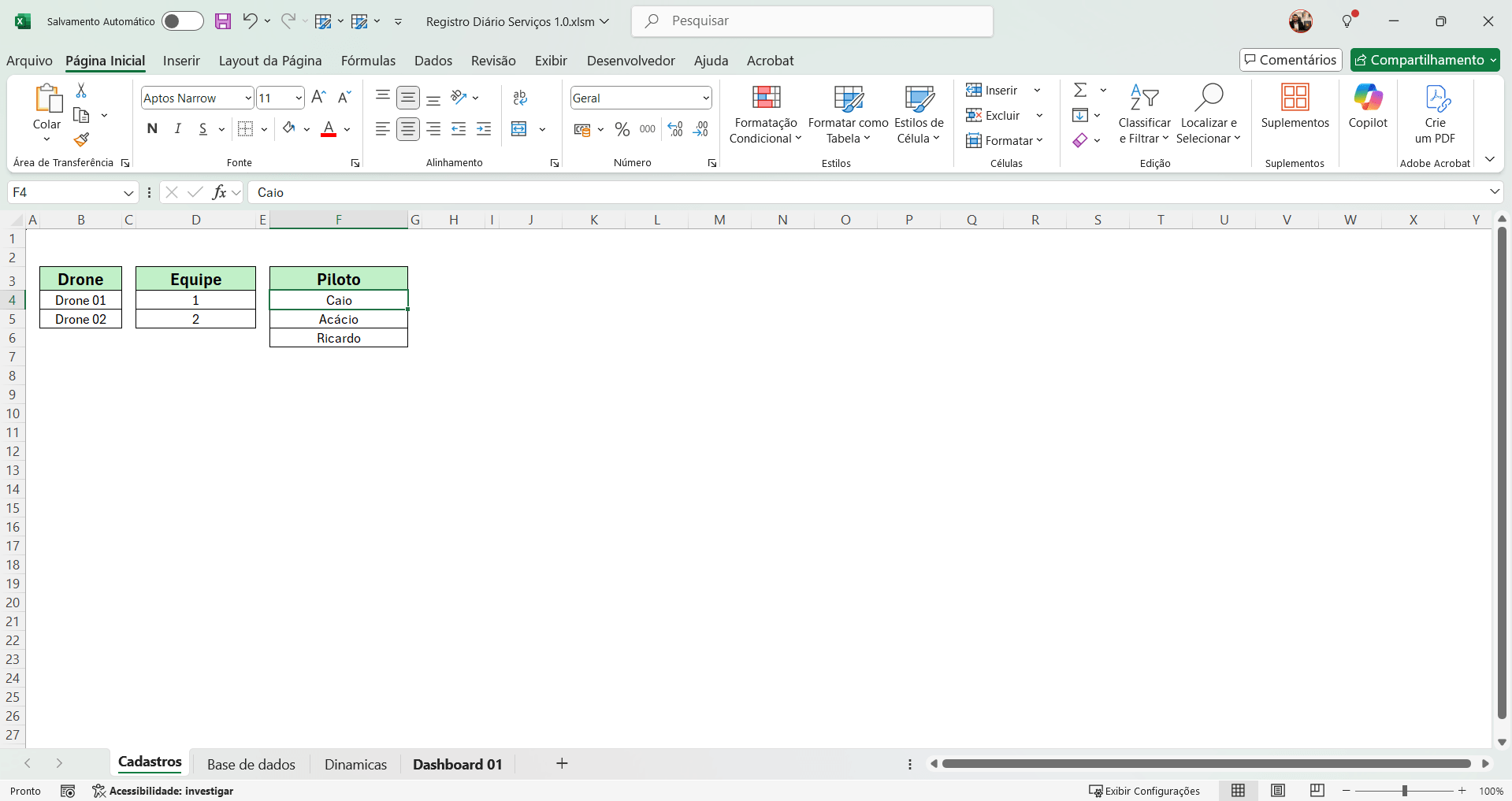Click the Paste clipboard icon
1512x801 pixels.
(47, 98)
